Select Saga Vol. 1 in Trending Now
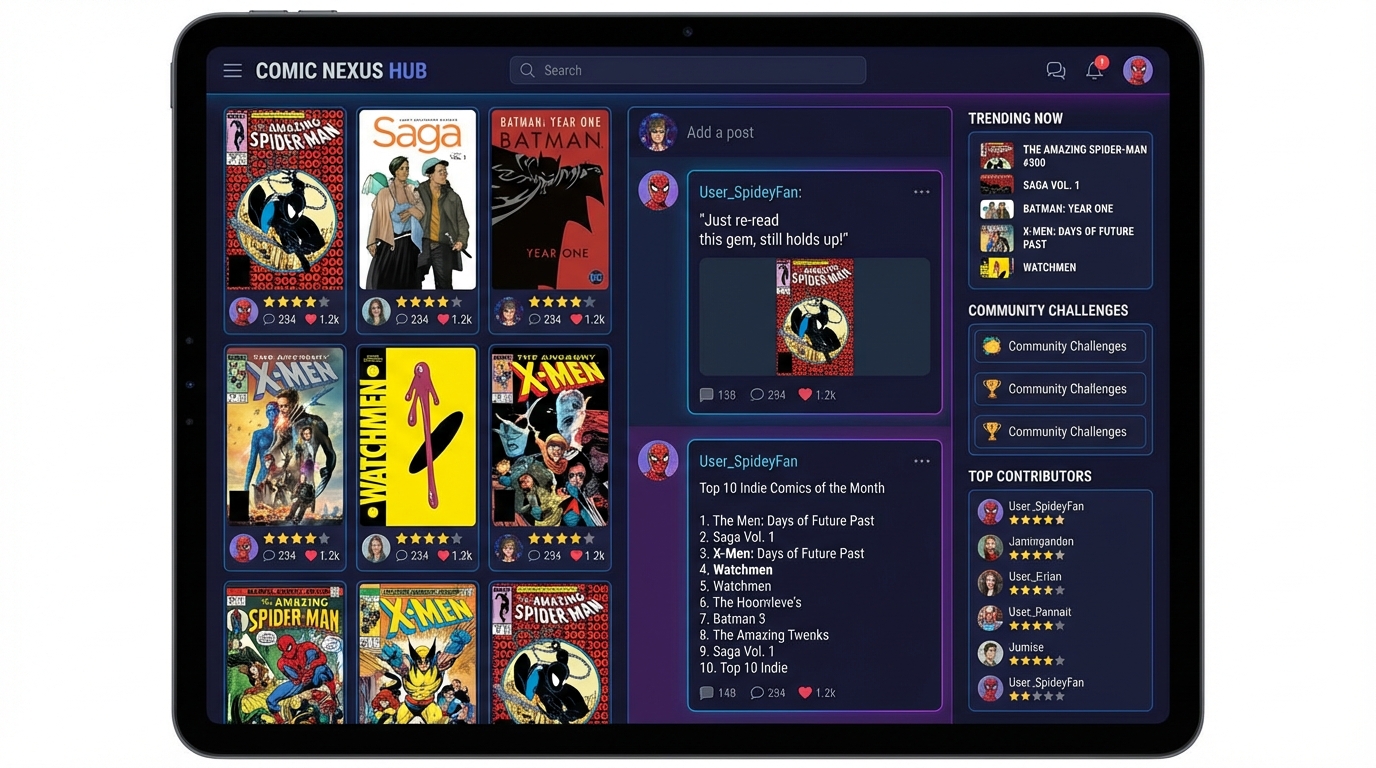The image size is (1376, 768). click(1050, 185)
